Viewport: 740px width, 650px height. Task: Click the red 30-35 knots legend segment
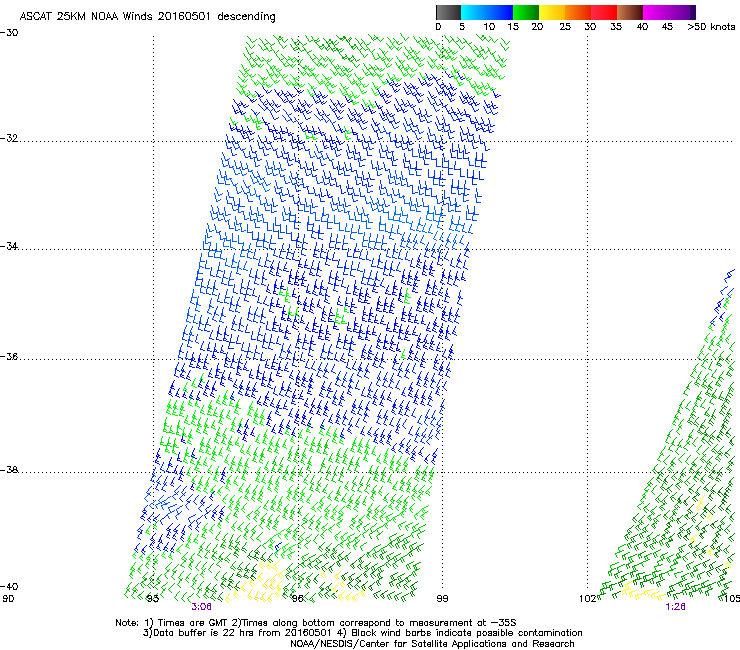(x=604, y=12)
